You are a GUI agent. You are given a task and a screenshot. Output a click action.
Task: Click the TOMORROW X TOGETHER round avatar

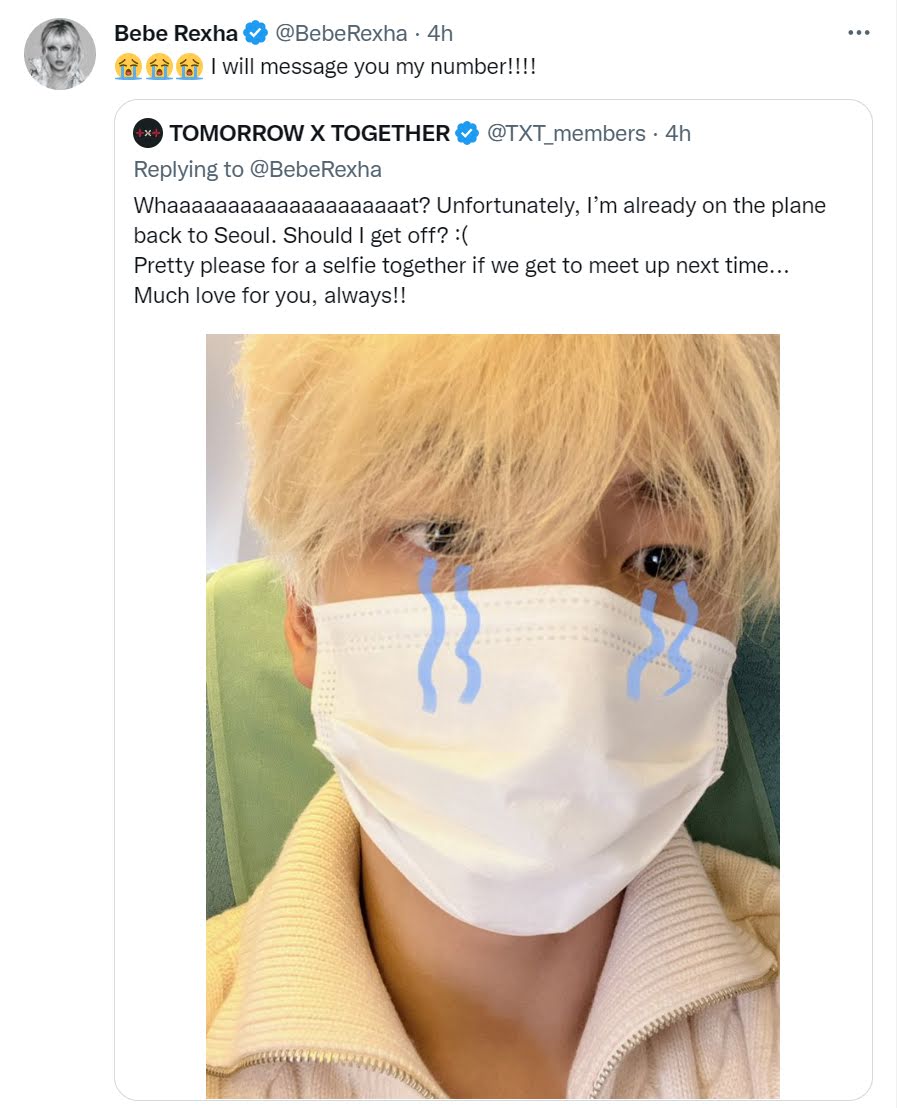(148, 134)
